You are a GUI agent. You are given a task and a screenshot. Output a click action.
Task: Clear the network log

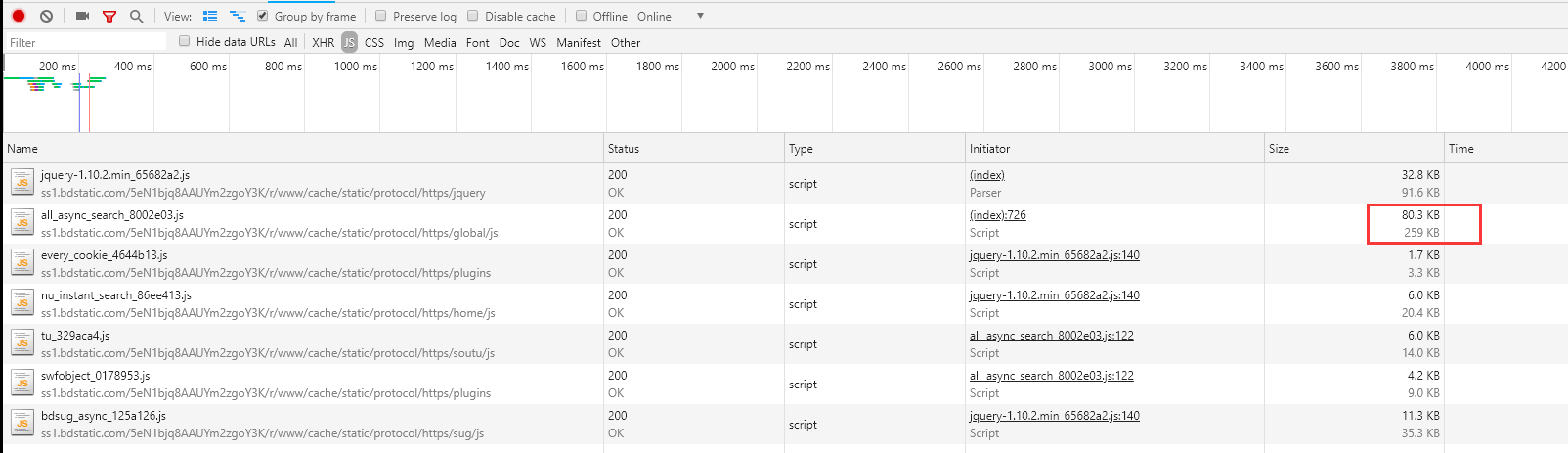[46, 16]
